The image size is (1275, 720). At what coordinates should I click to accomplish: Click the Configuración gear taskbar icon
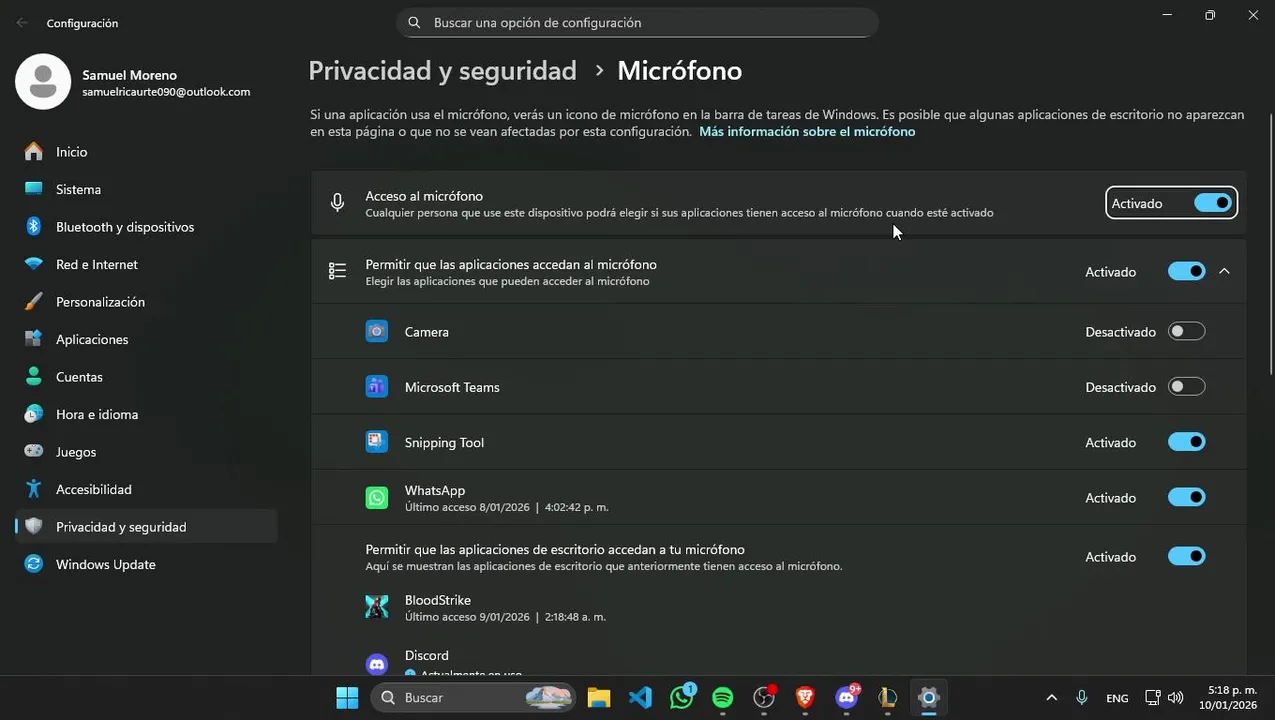coord(929,697)
